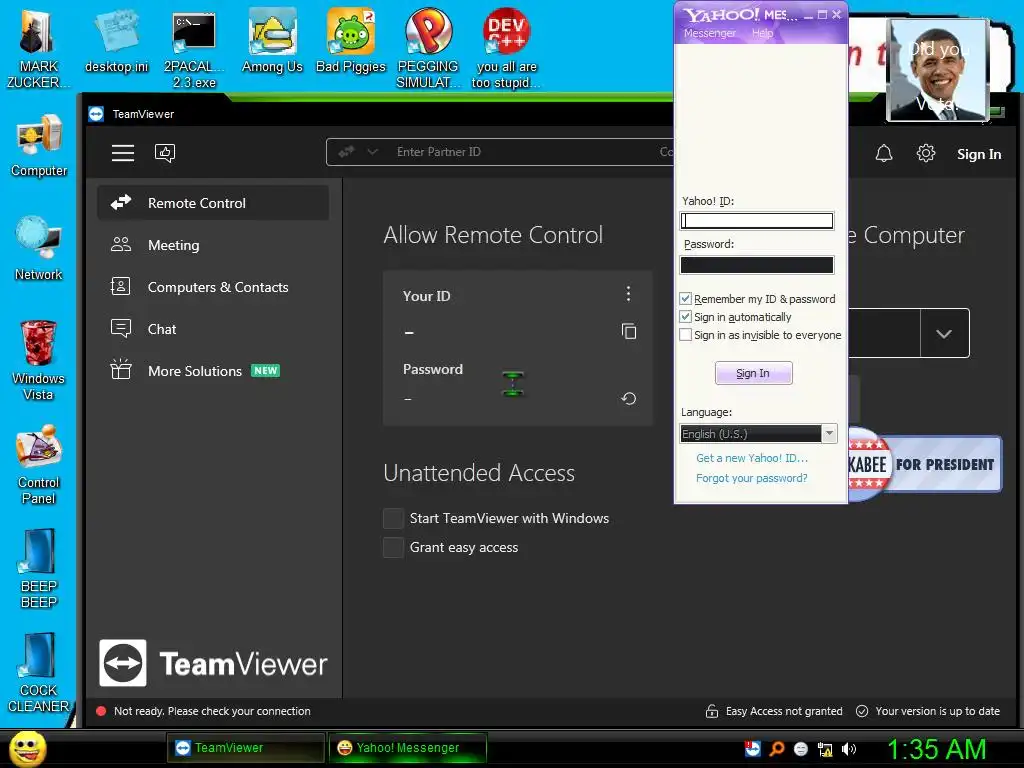Open the MARK ZUCKER desktop icon

click(x=39, y=49)
